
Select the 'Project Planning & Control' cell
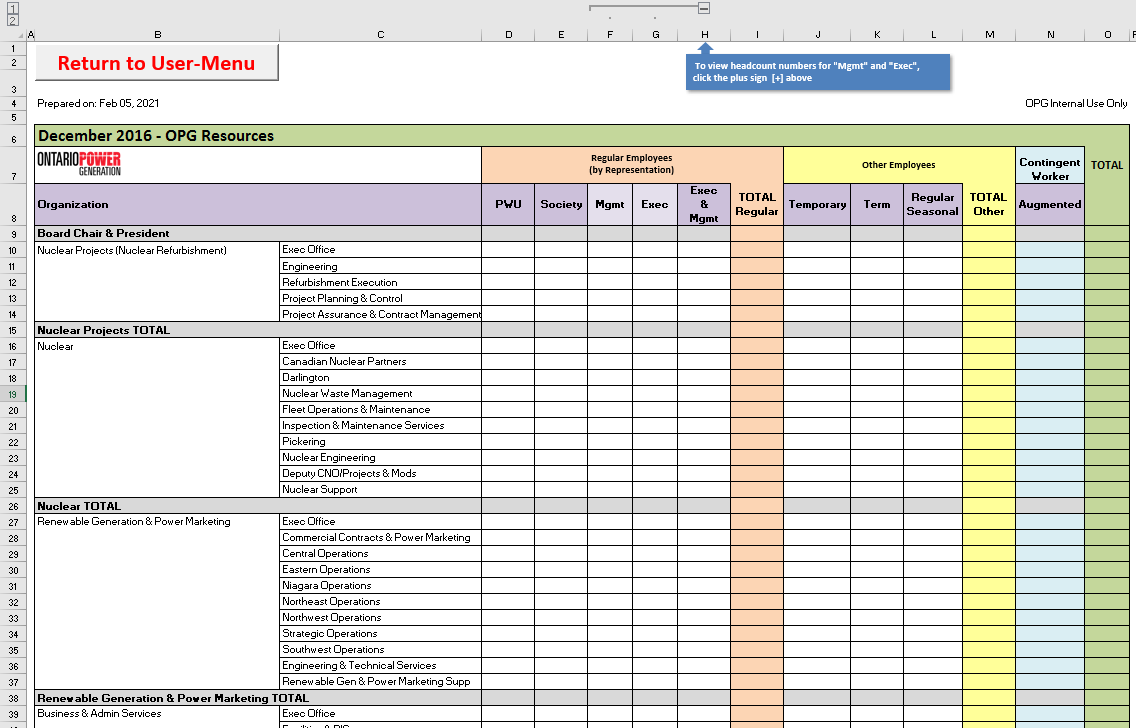tap(380, 298)
